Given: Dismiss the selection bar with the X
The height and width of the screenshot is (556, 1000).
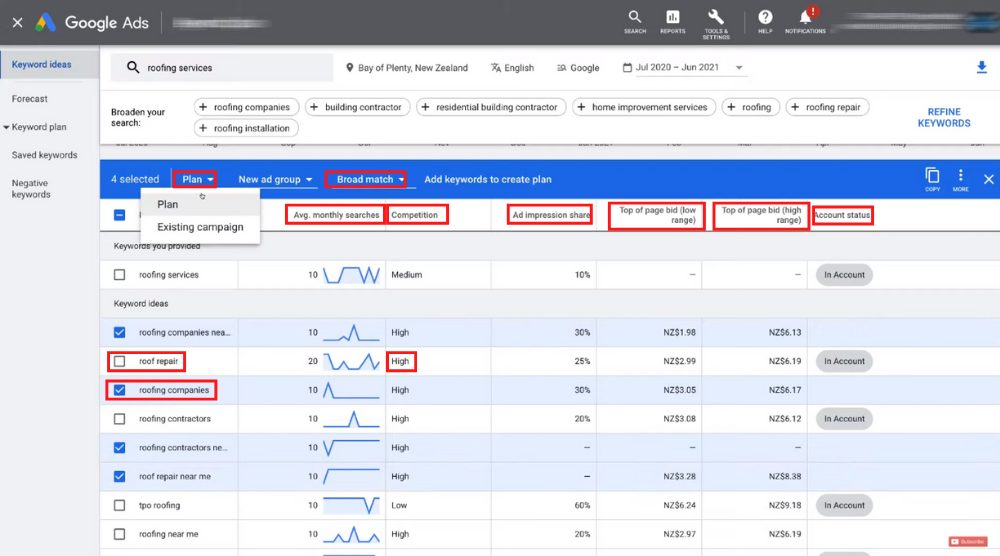Looking at the screenshot, I should (989, 179).
